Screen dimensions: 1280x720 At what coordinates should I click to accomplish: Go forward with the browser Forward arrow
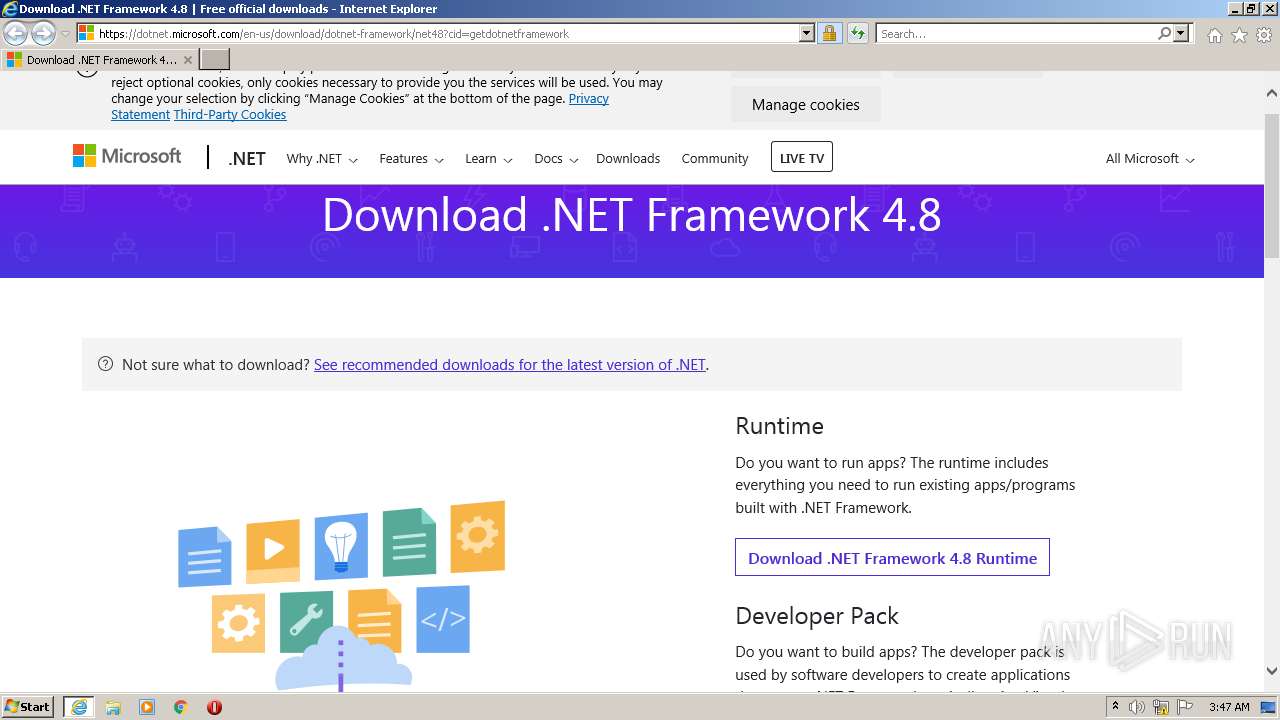[43, 34]
